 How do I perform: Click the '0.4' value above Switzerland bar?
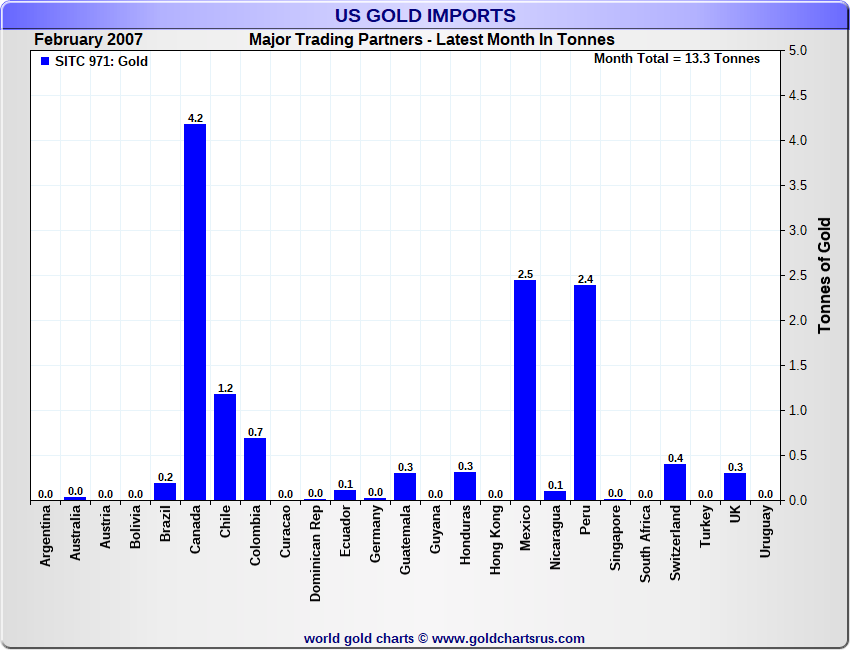[x=675, y=458]
